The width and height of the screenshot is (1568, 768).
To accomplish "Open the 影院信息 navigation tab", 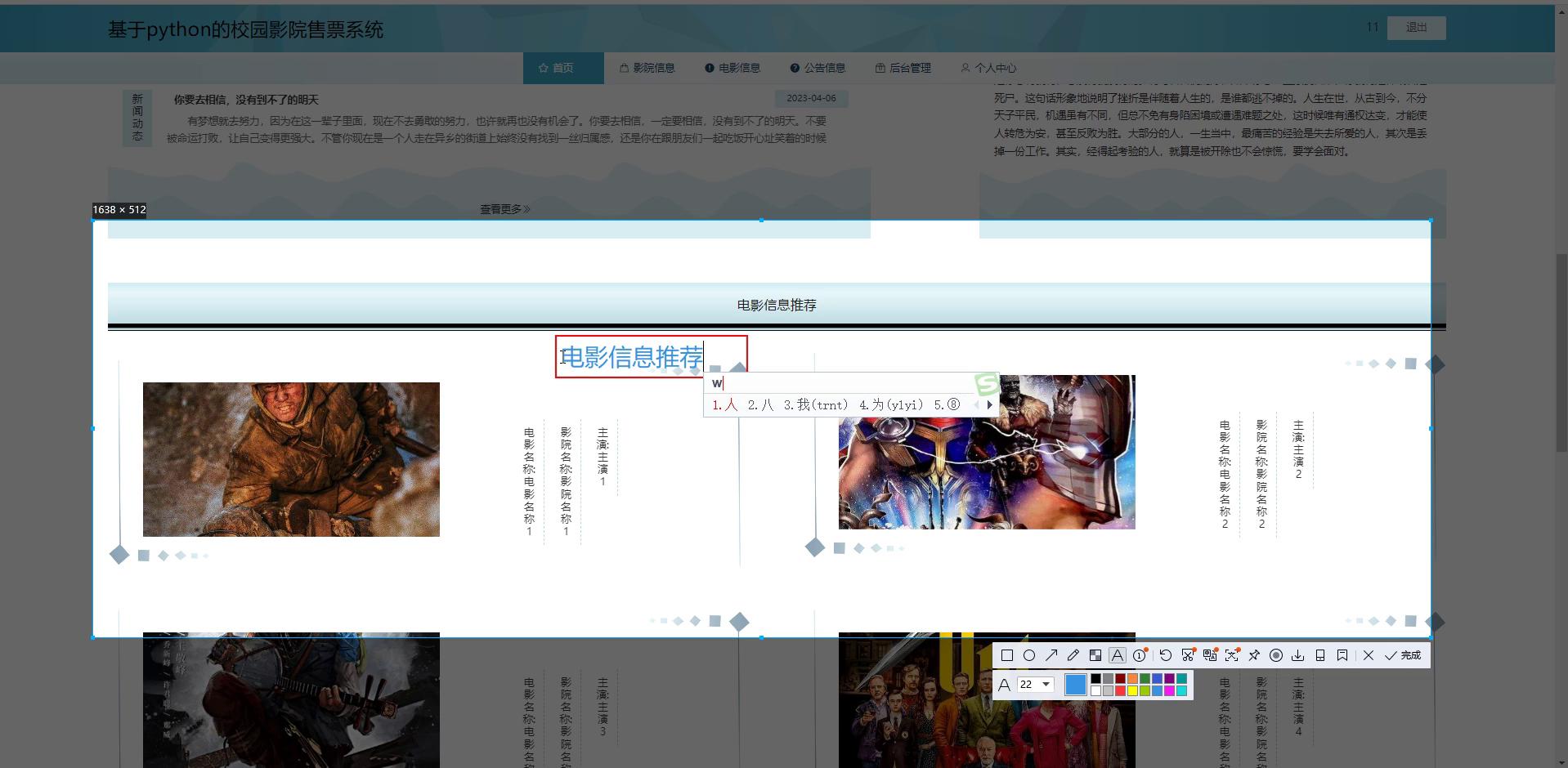I will (647, 68).
